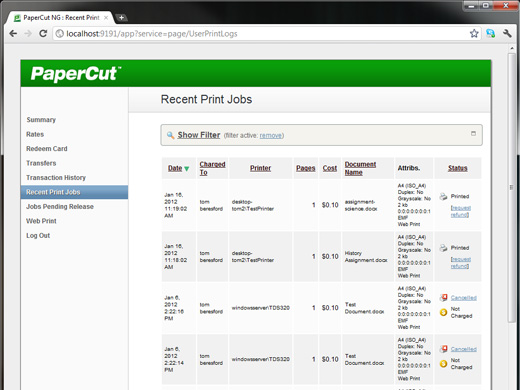Click printer icon for assignment-science.docx job
This screenshot has height=390, width=520.
point(443,196)
